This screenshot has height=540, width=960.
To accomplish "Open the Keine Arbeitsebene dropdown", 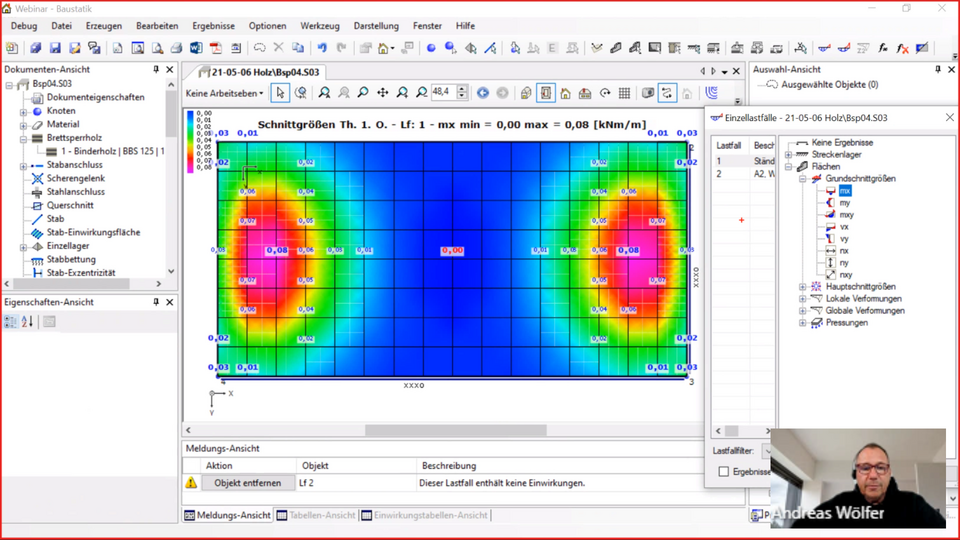I will pyautogui.click(x=224, y=93).
